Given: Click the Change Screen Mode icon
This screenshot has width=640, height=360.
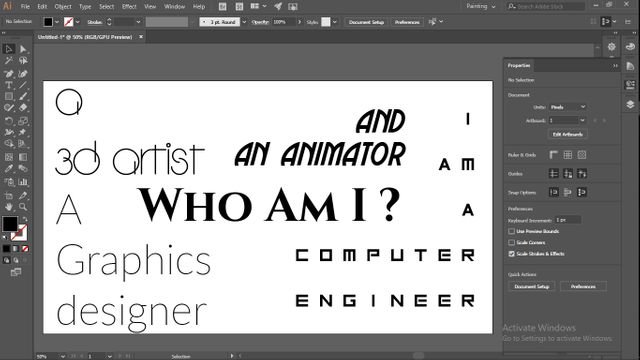Looking at the screenshot, I should [x=16, y=272].
